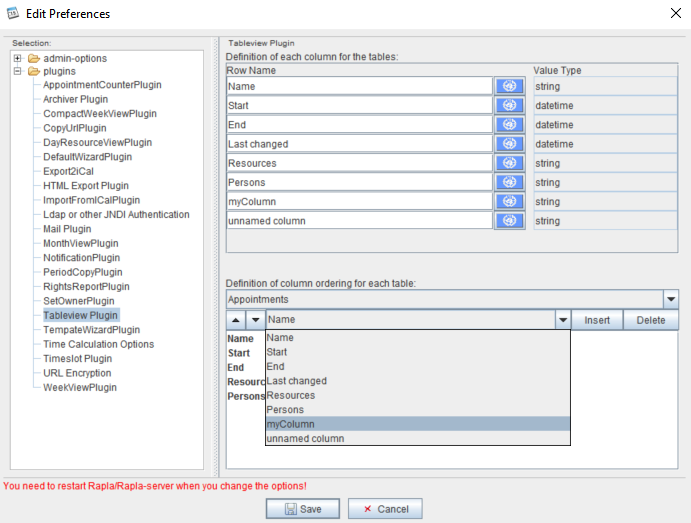691x523 pixels.
Task: Select HTML Export Plugin in the tree
Action: pos(86,185)
